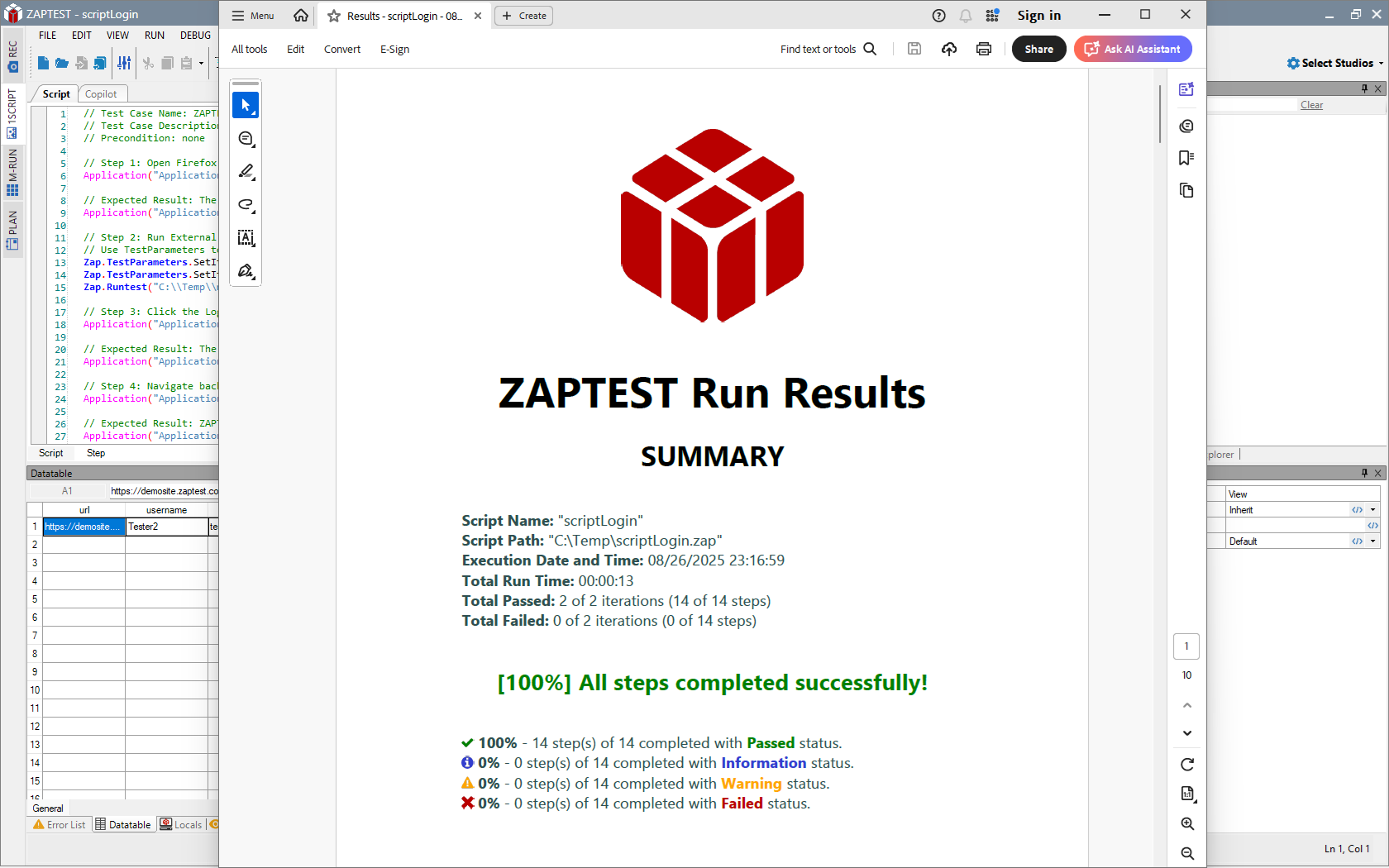Select the Locals tab at bottom
The height and width of the screenshot is (868, 1389).
click(x=182, y=825)
